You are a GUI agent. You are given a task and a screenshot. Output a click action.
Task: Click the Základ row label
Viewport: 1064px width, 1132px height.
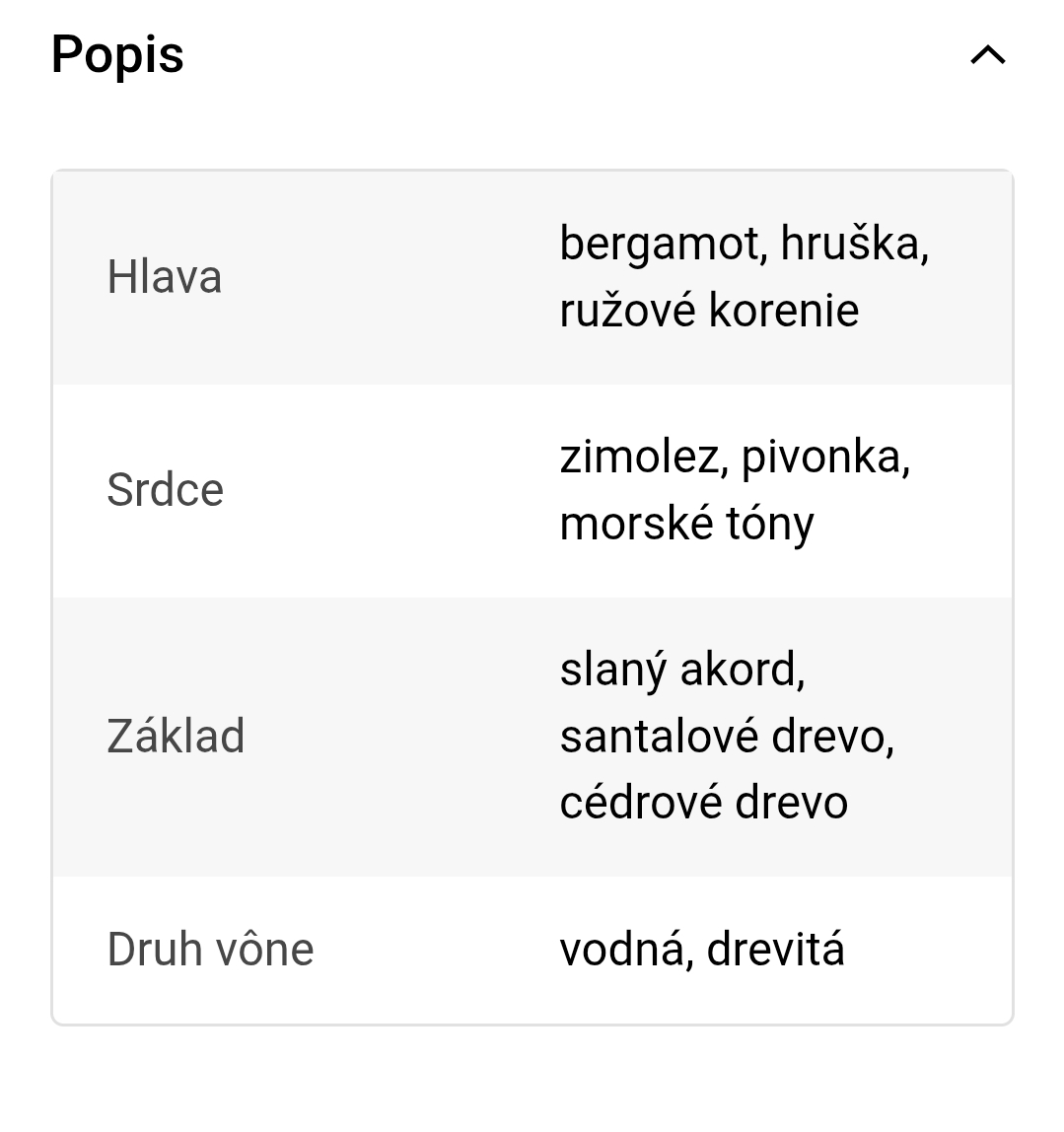tap(176, 737)
